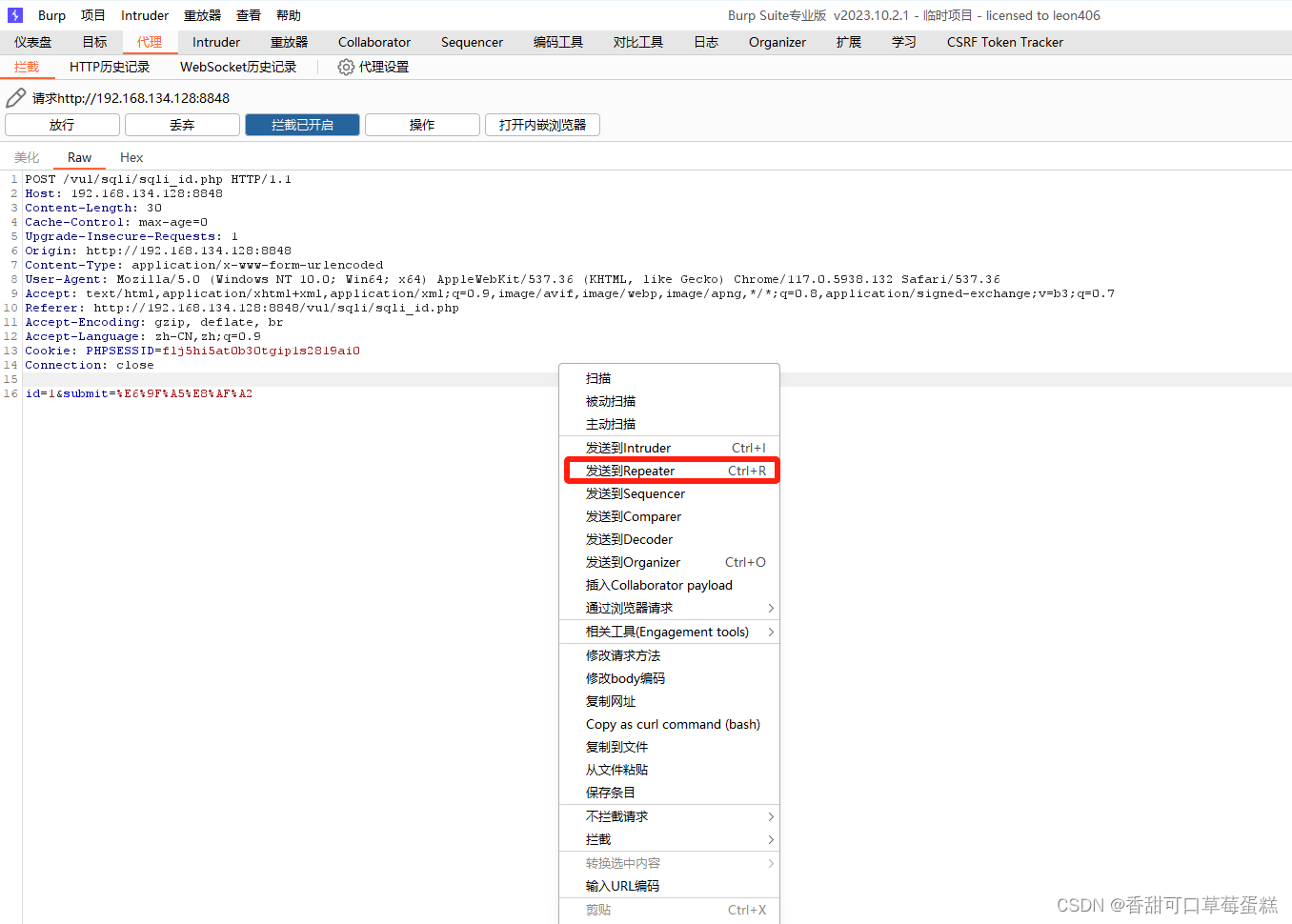
Task: Open the 对比工具 tab
Action: click(638, 42)
